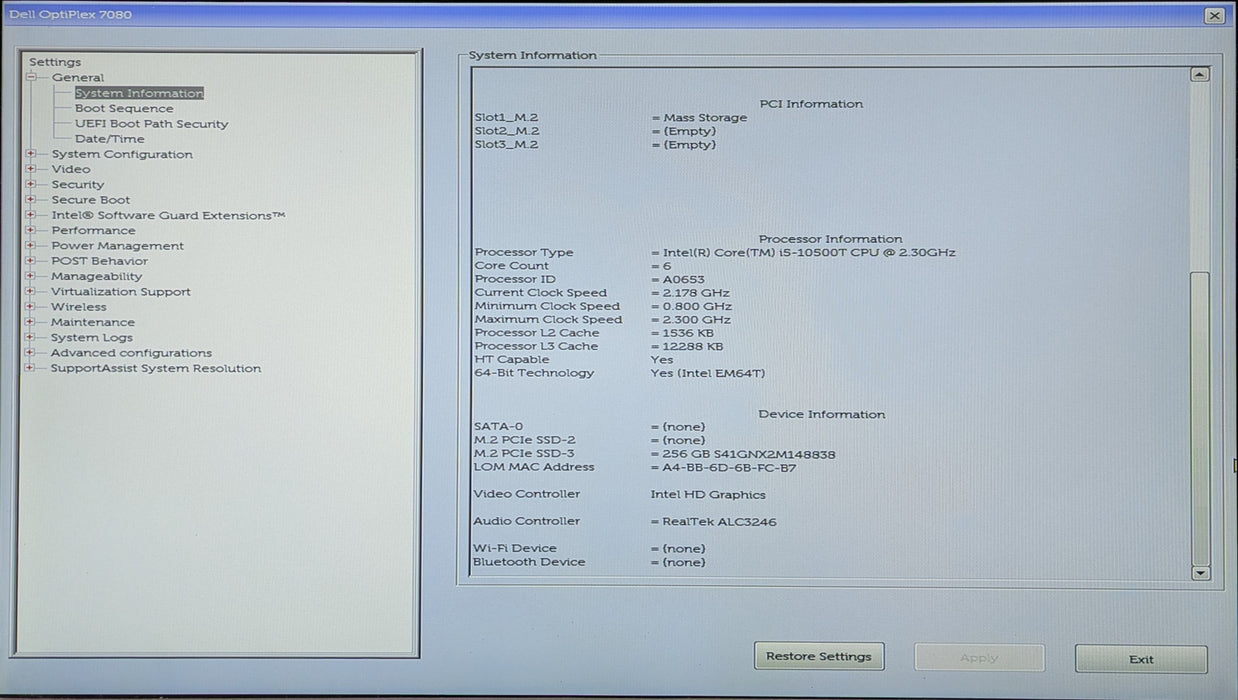Expand the Manageability node
Image resolution: width=1238 pixels, height=700 pixels.
click(31, 276)
